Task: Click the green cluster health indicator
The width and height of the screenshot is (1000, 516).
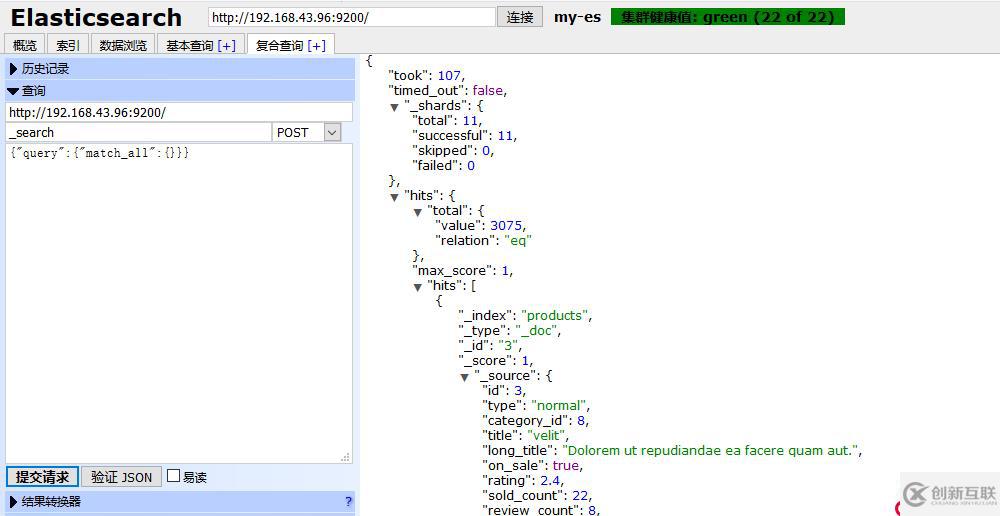Action: [727, 17]
